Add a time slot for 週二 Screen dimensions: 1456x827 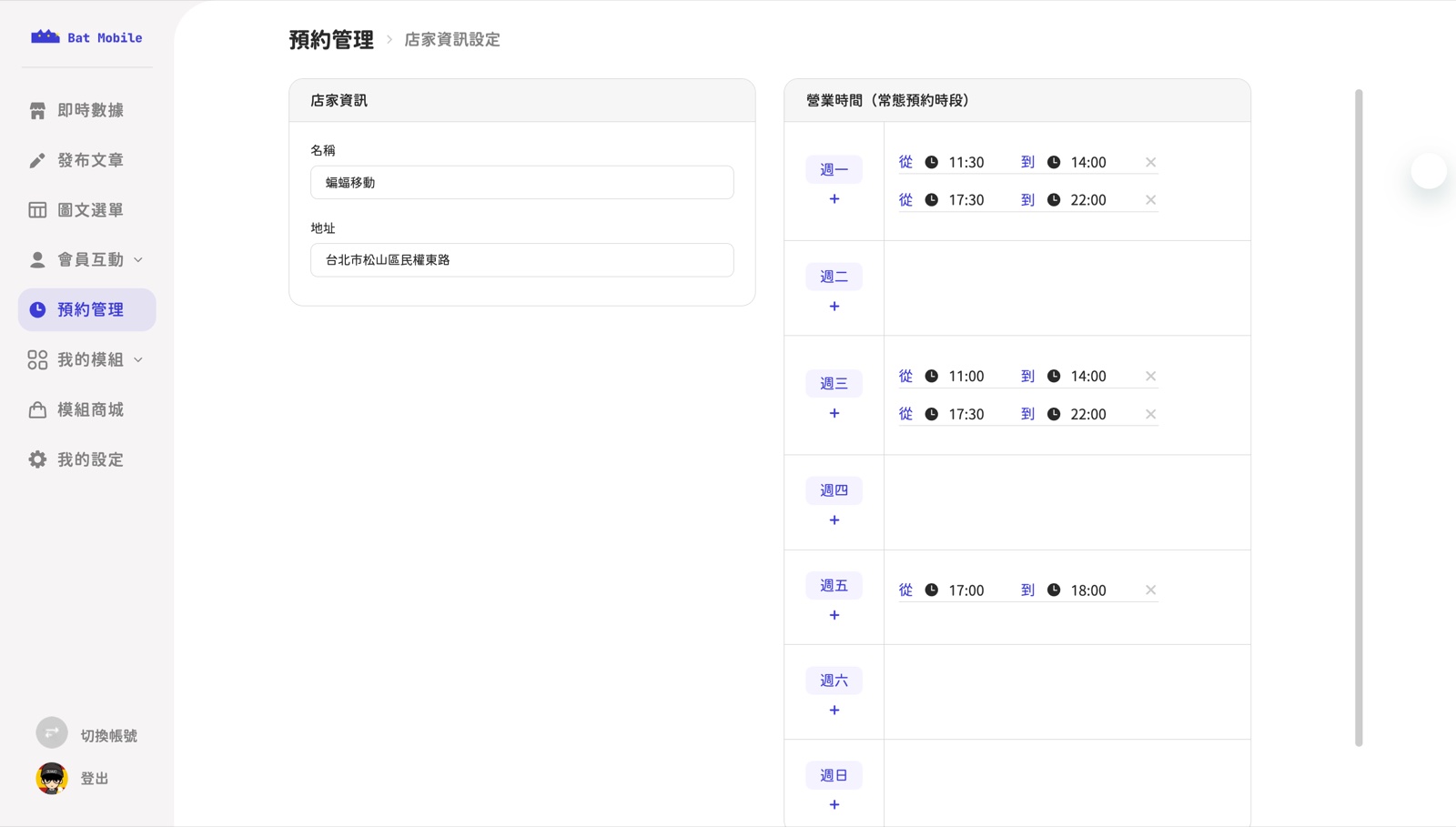point(834,307)
